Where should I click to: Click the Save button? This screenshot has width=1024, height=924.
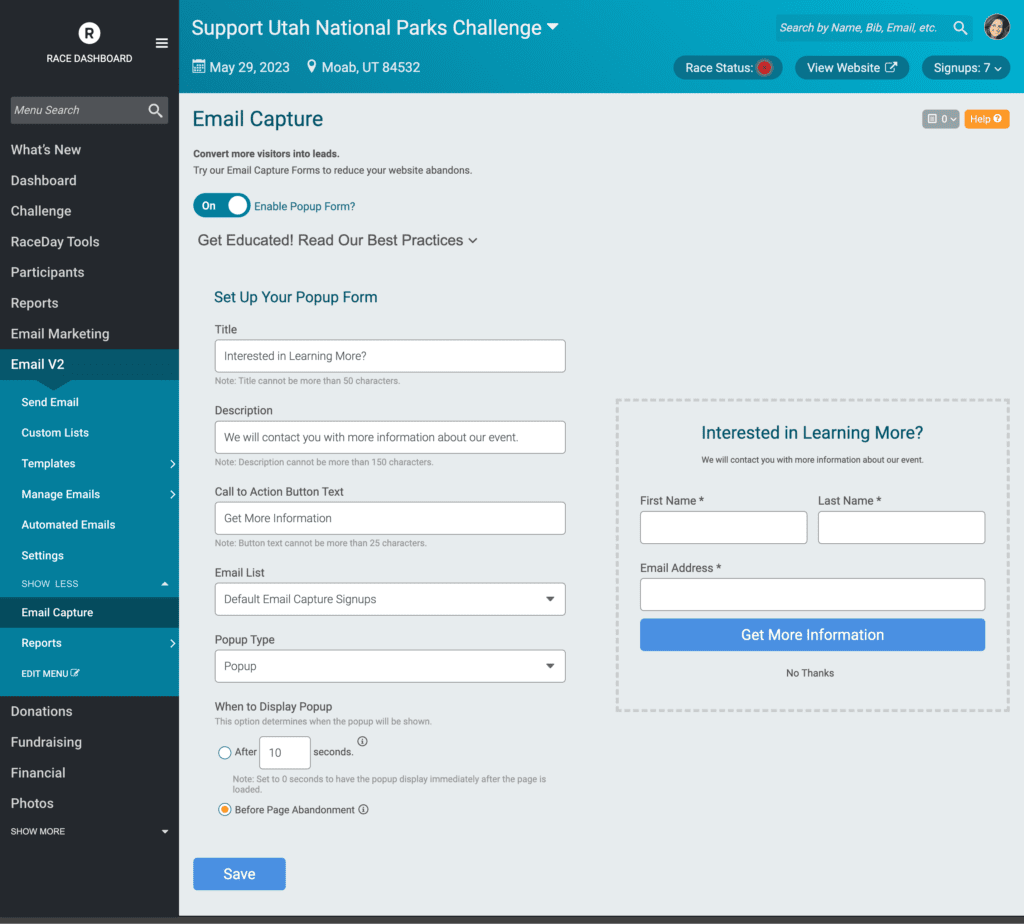(x=239, y=874)
